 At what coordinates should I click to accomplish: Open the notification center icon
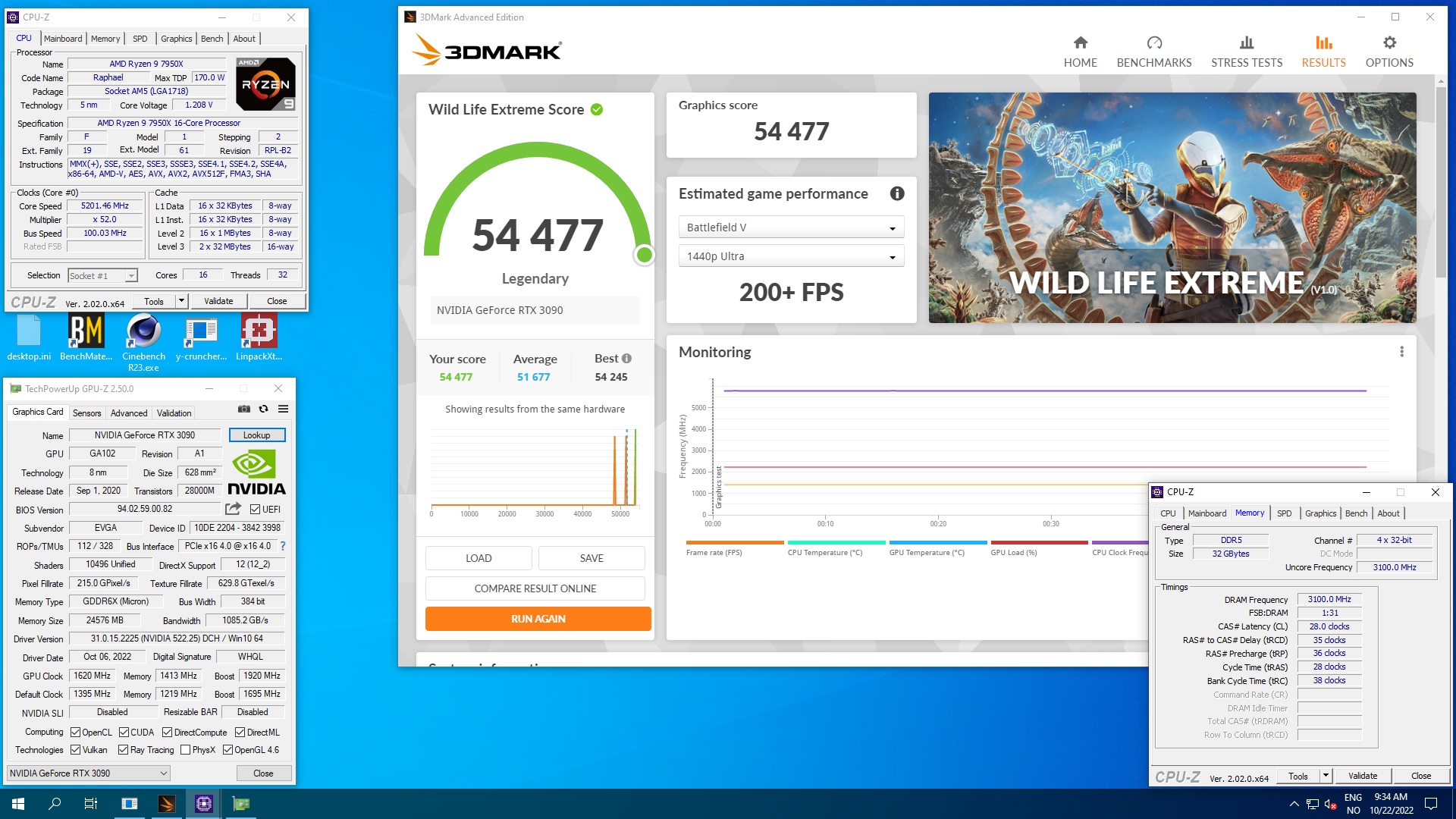[1431, 804]
